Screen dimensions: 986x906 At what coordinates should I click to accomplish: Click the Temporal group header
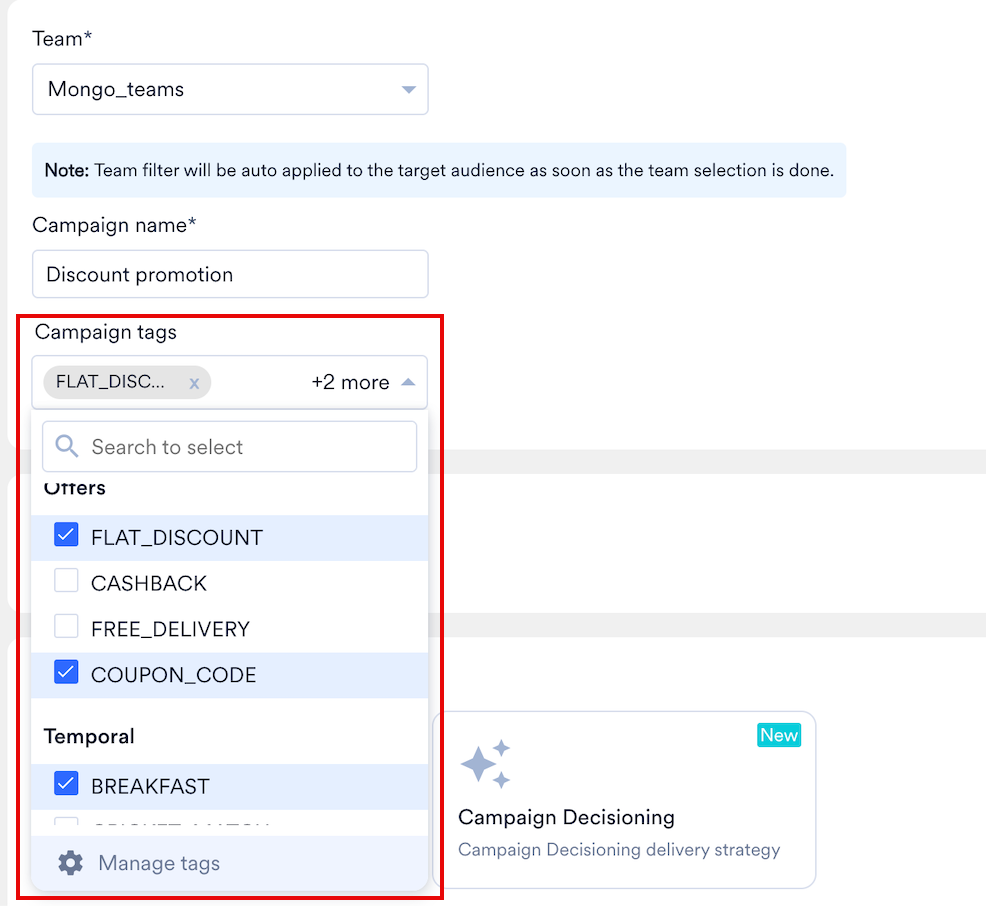tap(89, 736)
